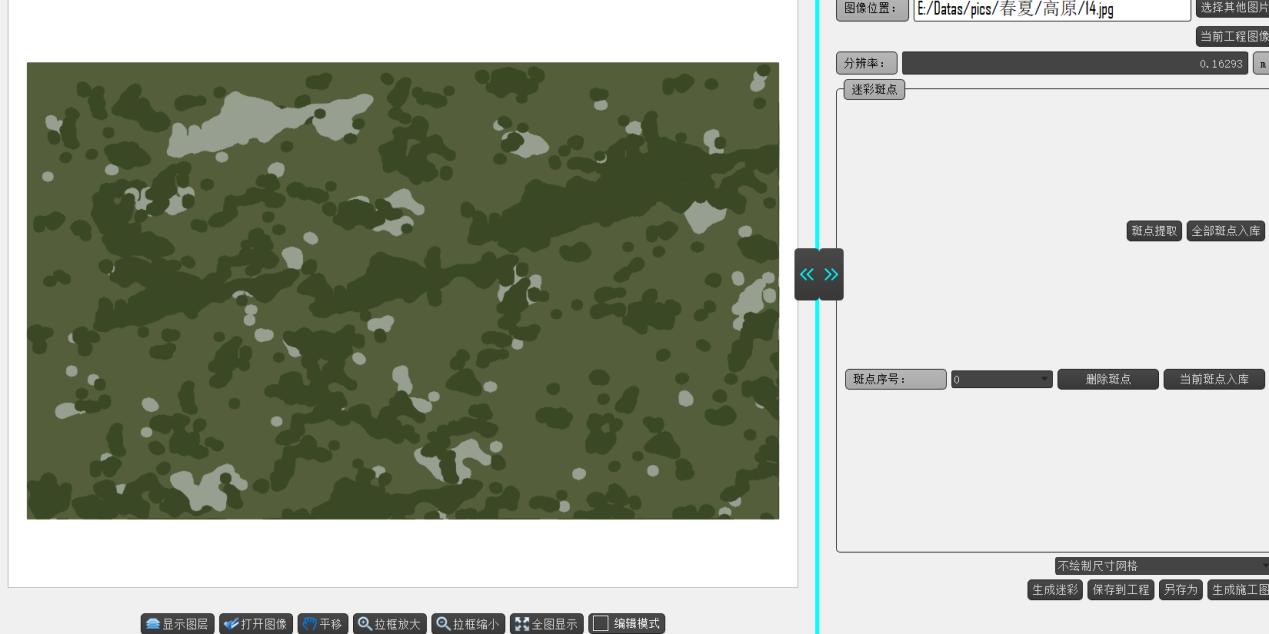Click the 显示图层 layers button

pos(176,624)
